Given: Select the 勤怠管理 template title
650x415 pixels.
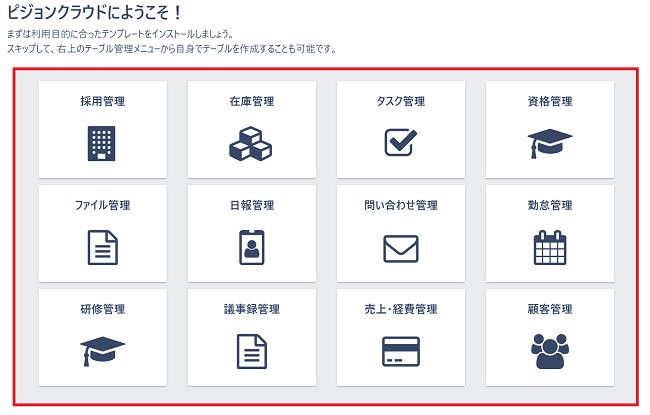Looking at the screenshot, I should point(549,205).
